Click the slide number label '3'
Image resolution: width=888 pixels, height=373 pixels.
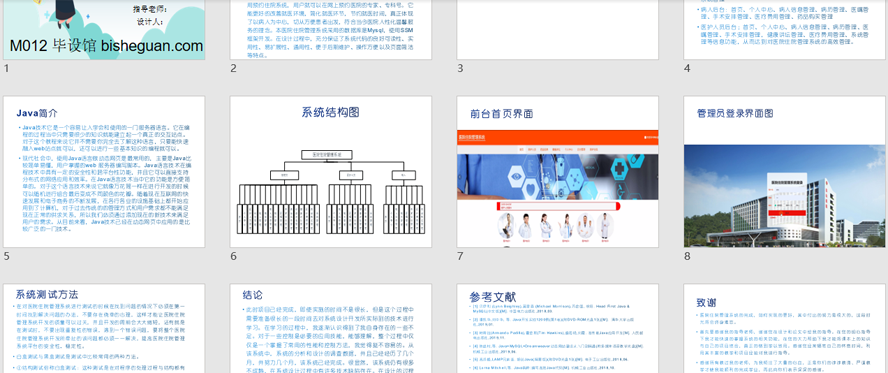[x=460, y=68]
